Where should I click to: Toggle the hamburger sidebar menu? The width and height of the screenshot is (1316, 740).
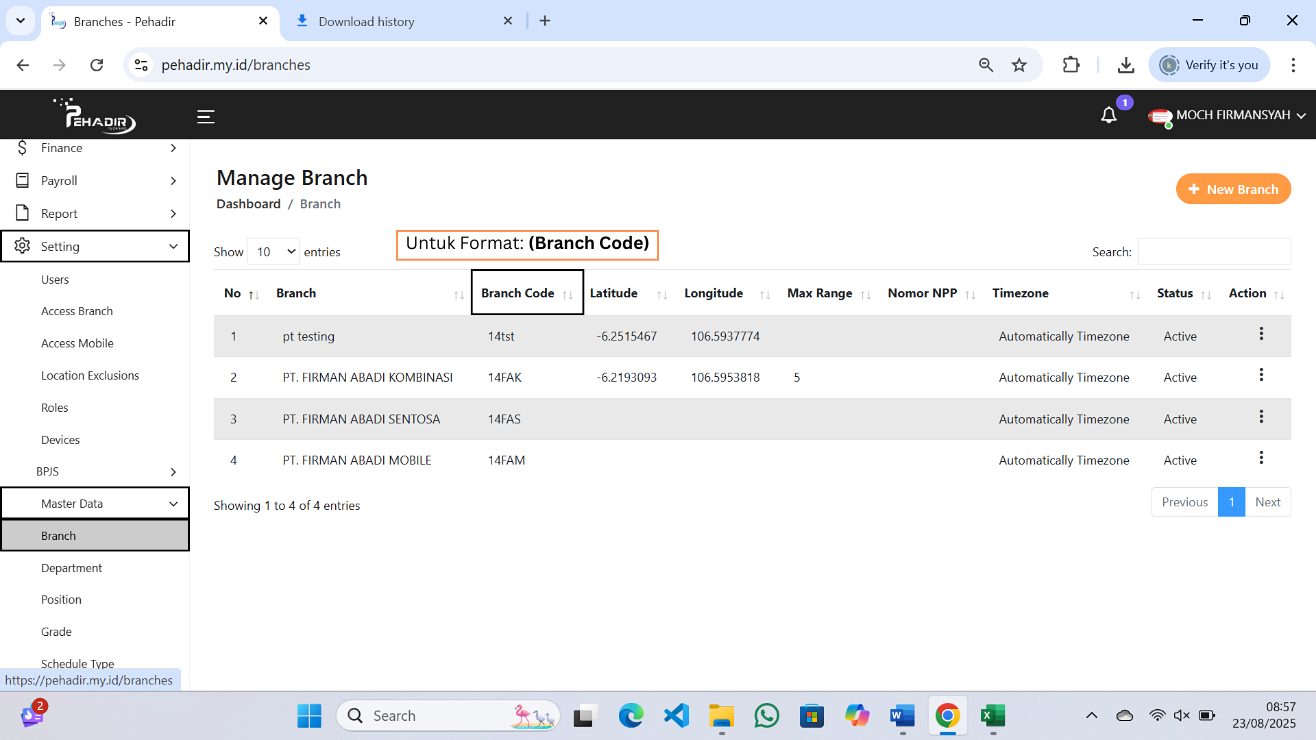(206, 117)
